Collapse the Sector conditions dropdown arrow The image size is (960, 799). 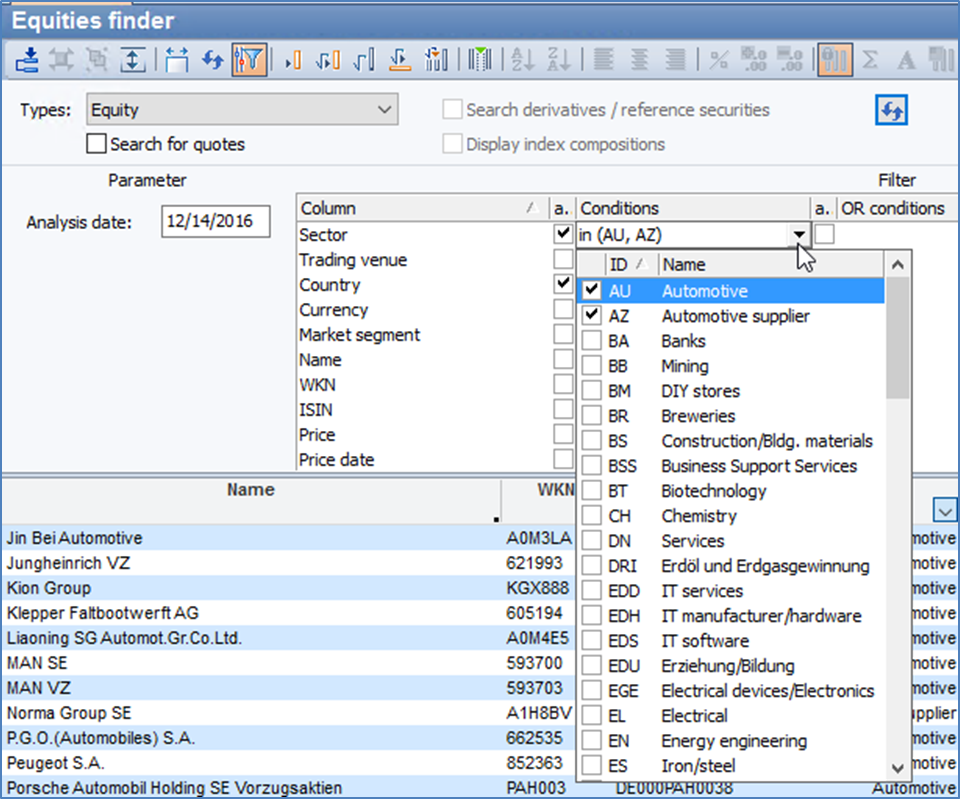(x=799, y=235)
